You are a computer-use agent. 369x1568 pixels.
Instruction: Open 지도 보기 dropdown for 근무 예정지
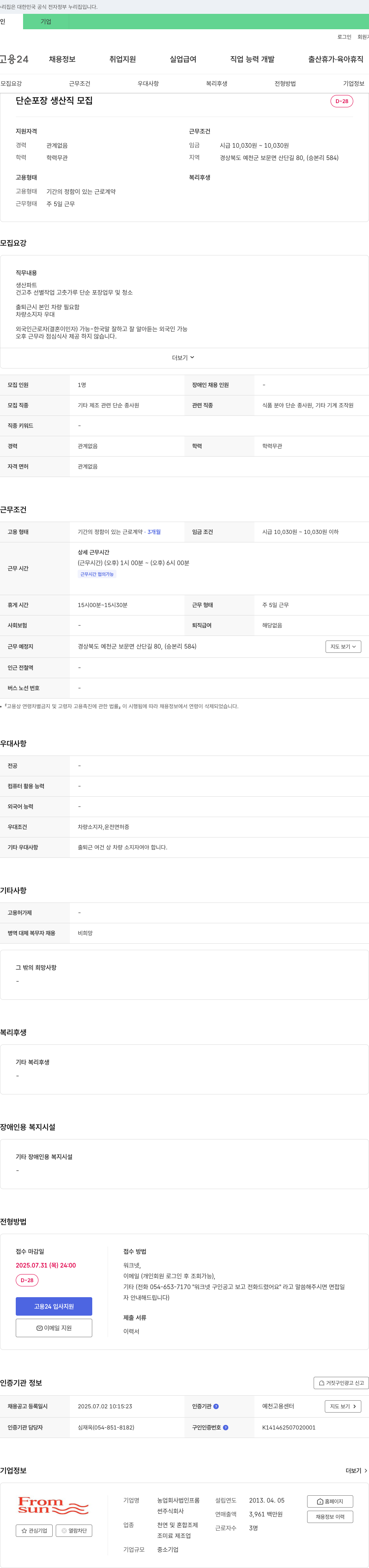tap(344, 646)
